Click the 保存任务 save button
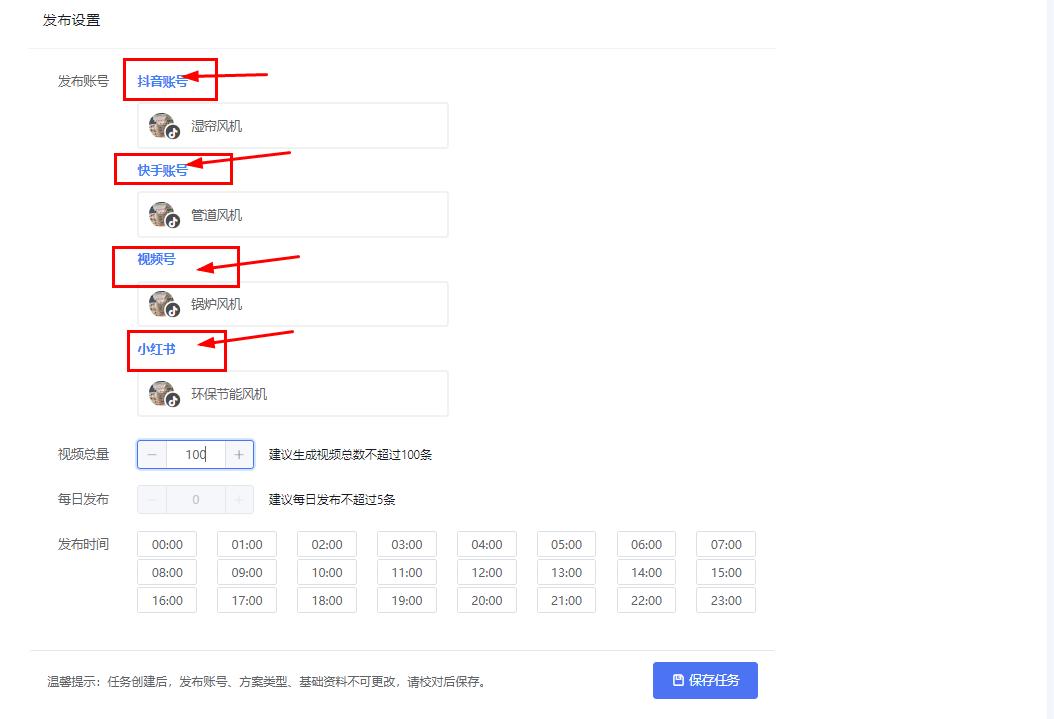Viewport: 1054px width, 719px height. pos(705,680)
